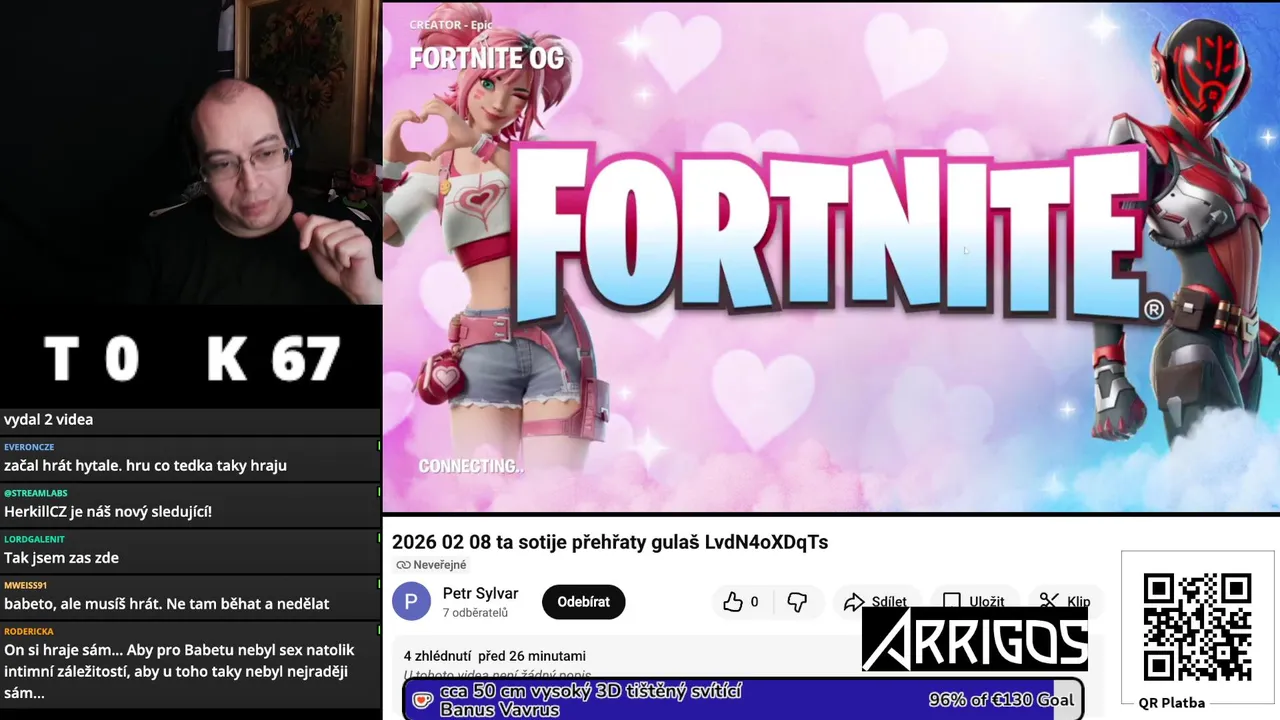Click the EVERONCZE chat username
The height and width of the screenshot is (720, 1280).
29,447
